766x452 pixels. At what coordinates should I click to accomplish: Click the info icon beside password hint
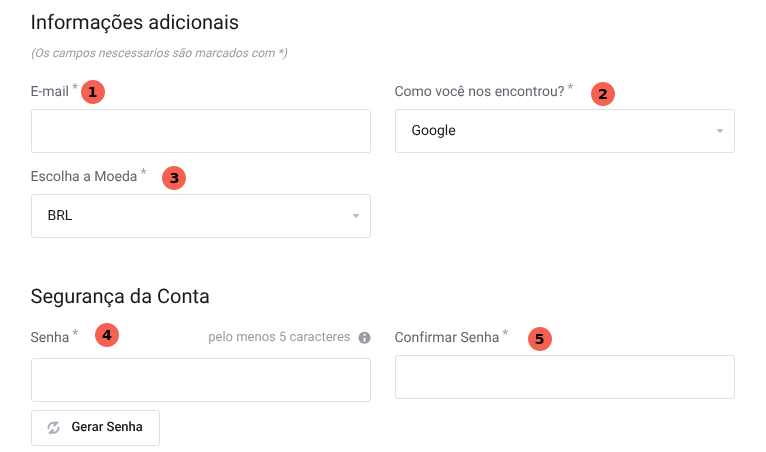pos(365,338)
